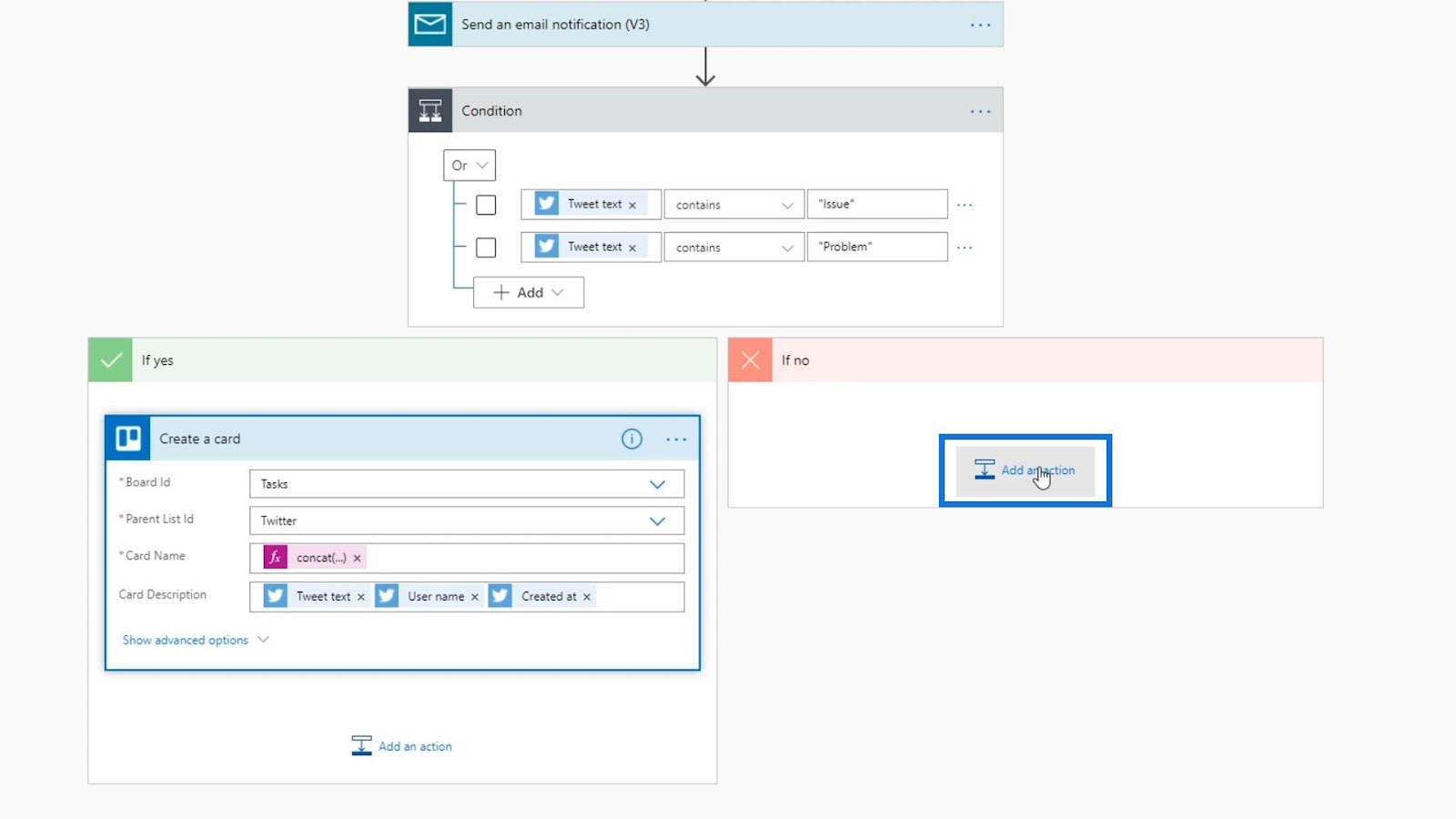Click the Card Name label
The height and width of the screenshot is (819, 1456).
pos(155,555)
